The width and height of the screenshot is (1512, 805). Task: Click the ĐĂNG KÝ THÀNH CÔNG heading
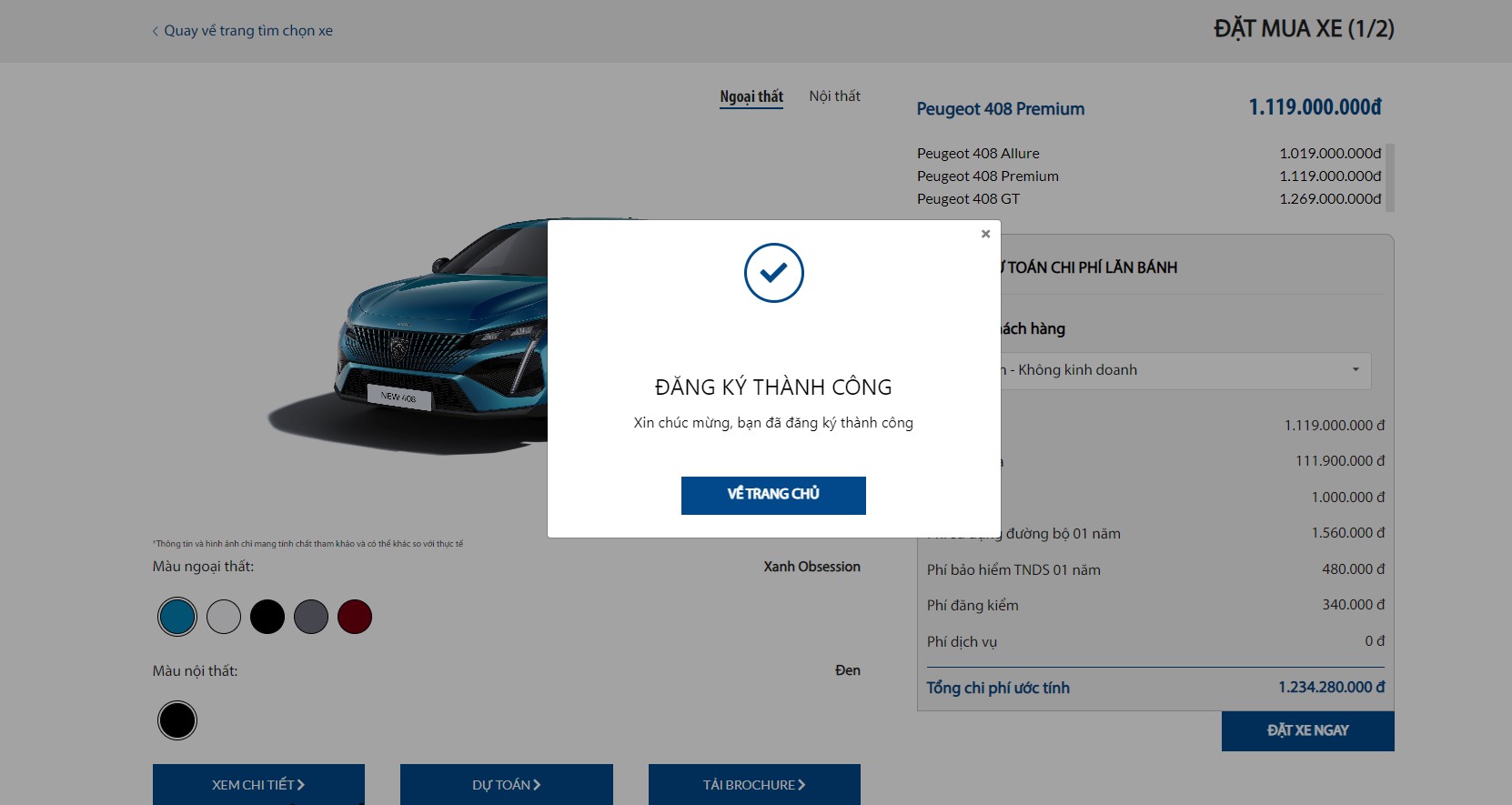tap(773, 387)
